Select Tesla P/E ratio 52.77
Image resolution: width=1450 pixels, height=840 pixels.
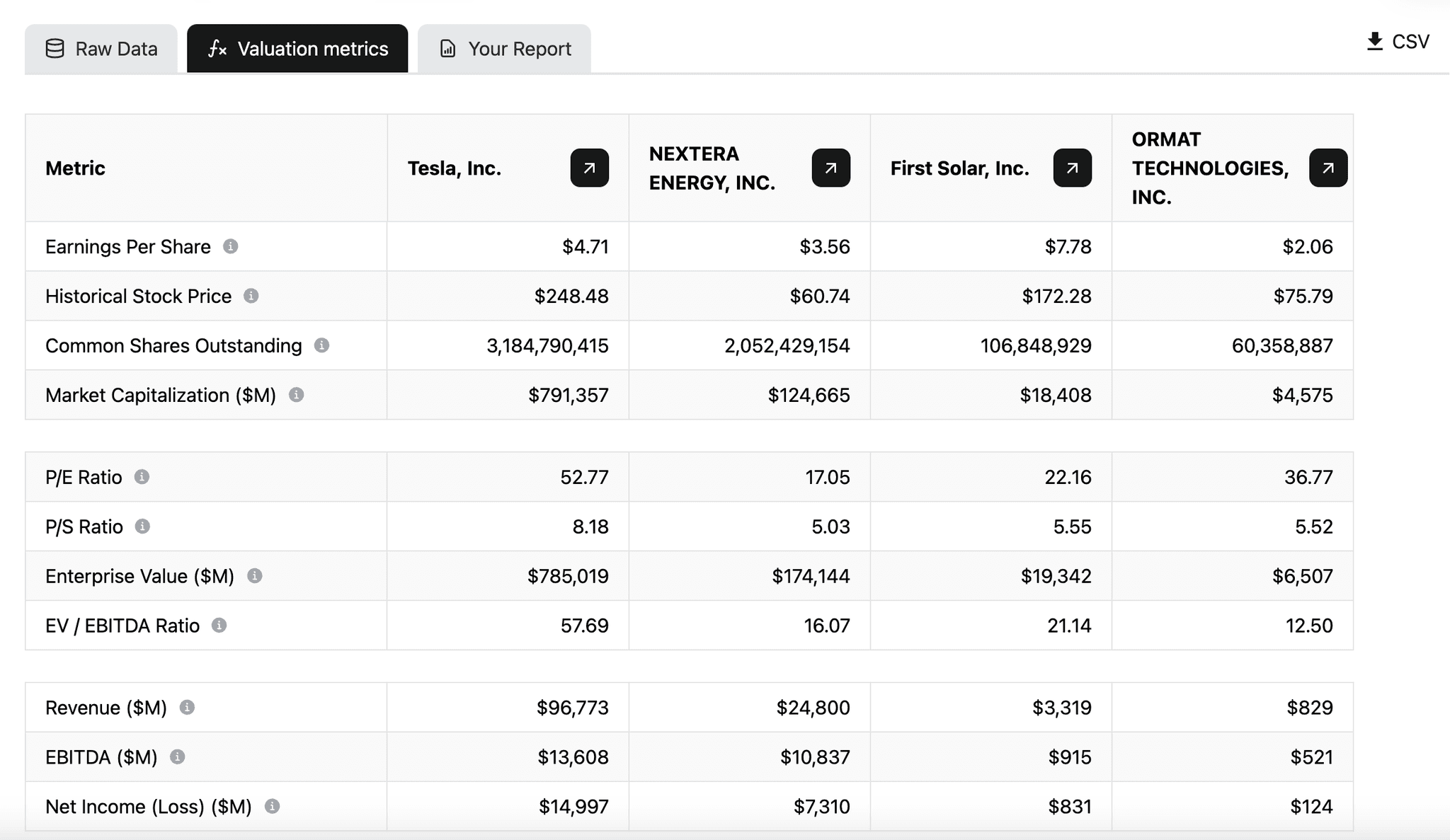(585, 478)
